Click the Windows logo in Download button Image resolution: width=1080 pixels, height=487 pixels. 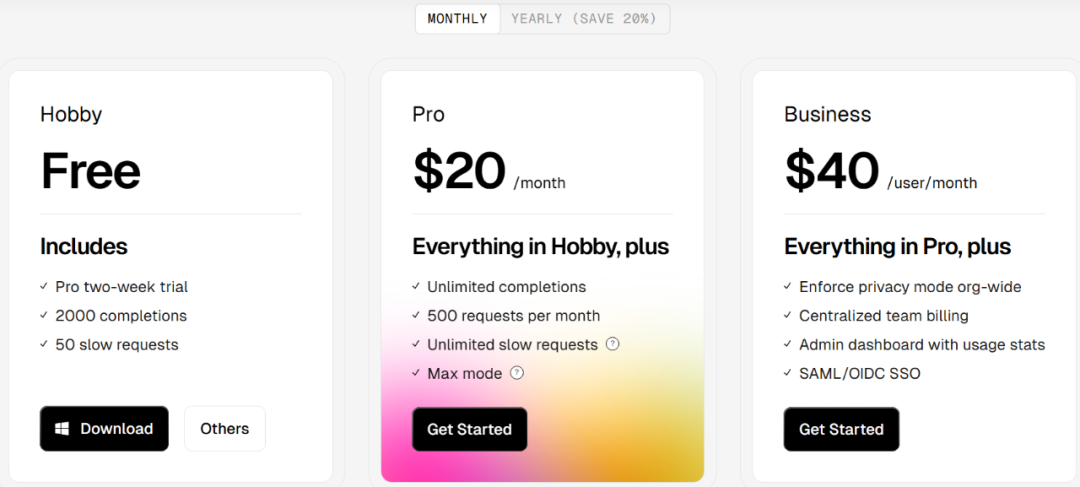(x=62, y=428)
